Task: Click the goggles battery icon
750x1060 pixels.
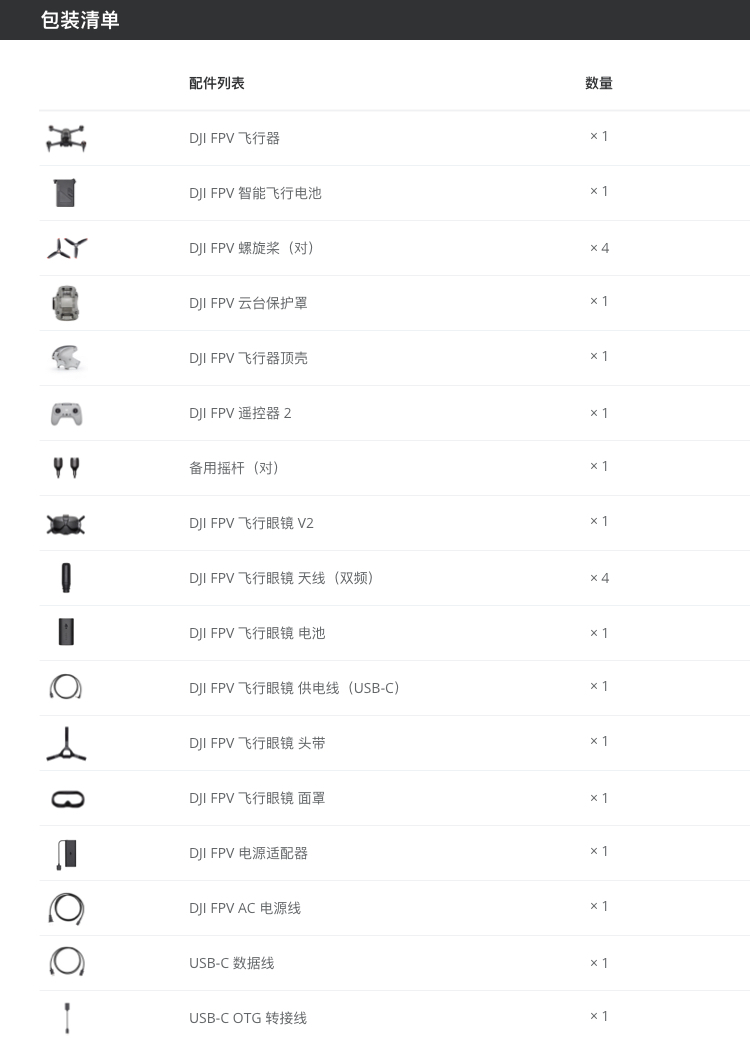Action: (x=66, y=633)
